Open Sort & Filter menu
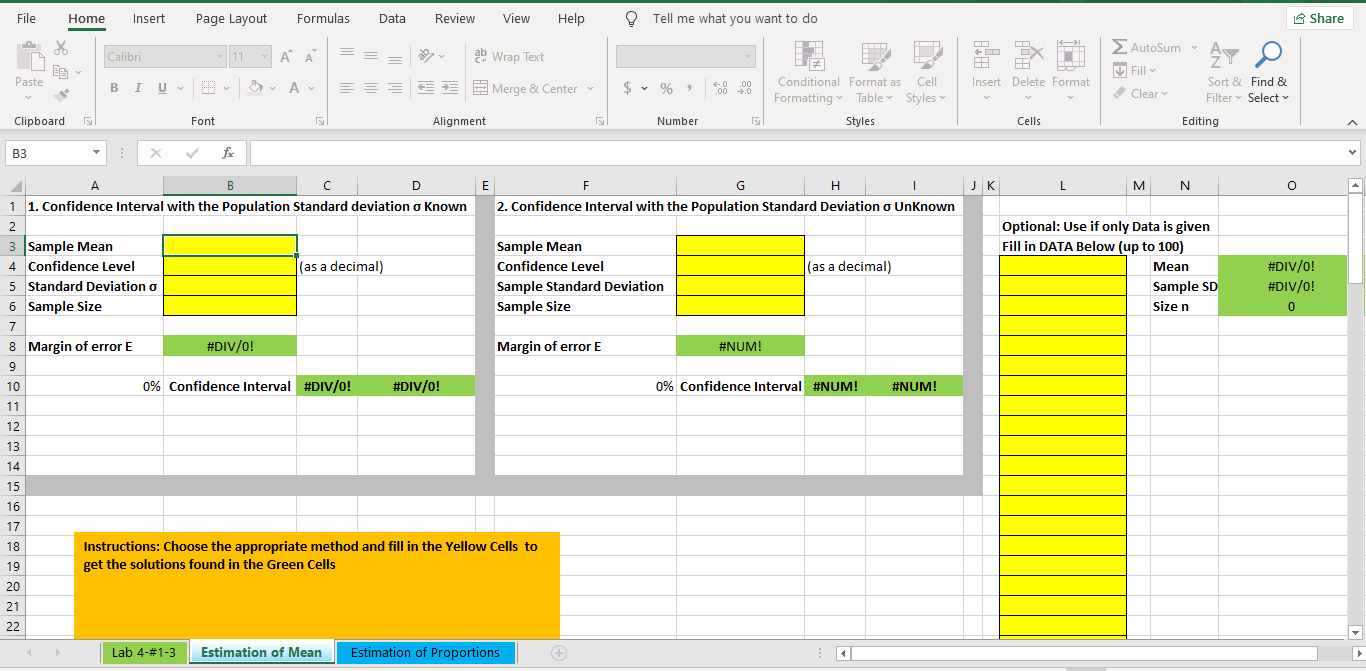1366x671 pixels. 1224,72
